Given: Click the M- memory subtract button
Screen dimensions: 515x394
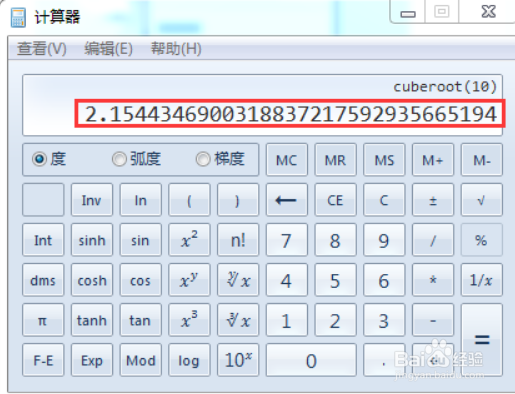Looking at the screenshot, I should pos(482,160).
